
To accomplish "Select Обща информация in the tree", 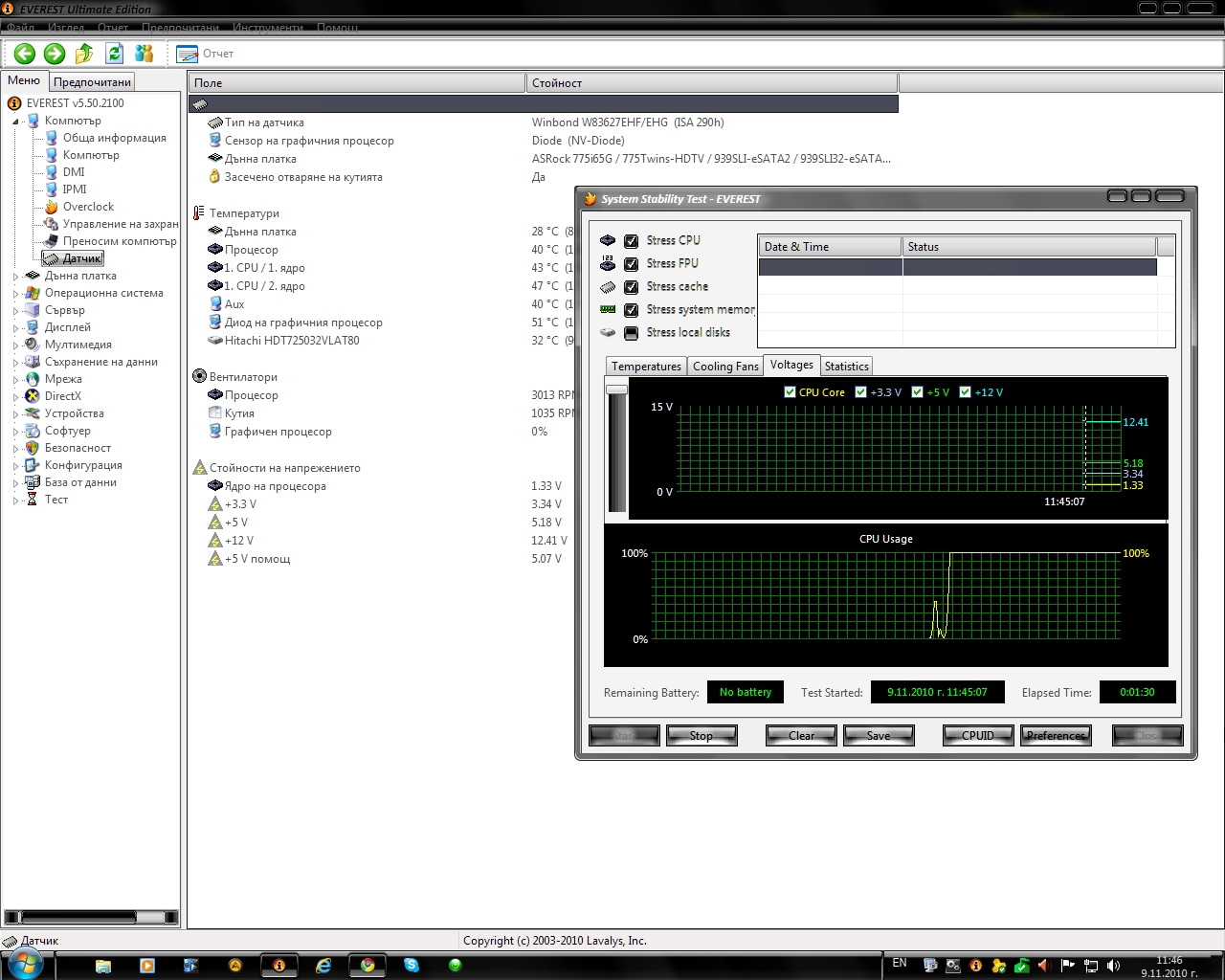I will tap(114, 138).
